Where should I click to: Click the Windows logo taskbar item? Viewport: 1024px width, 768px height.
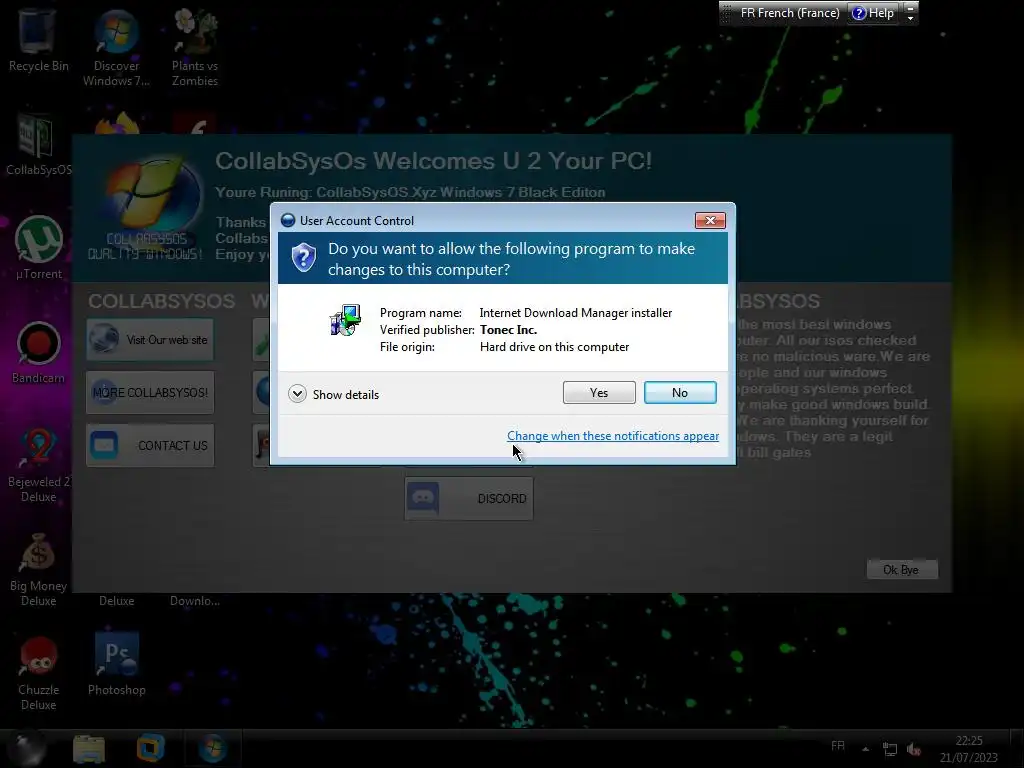(213, 748)
